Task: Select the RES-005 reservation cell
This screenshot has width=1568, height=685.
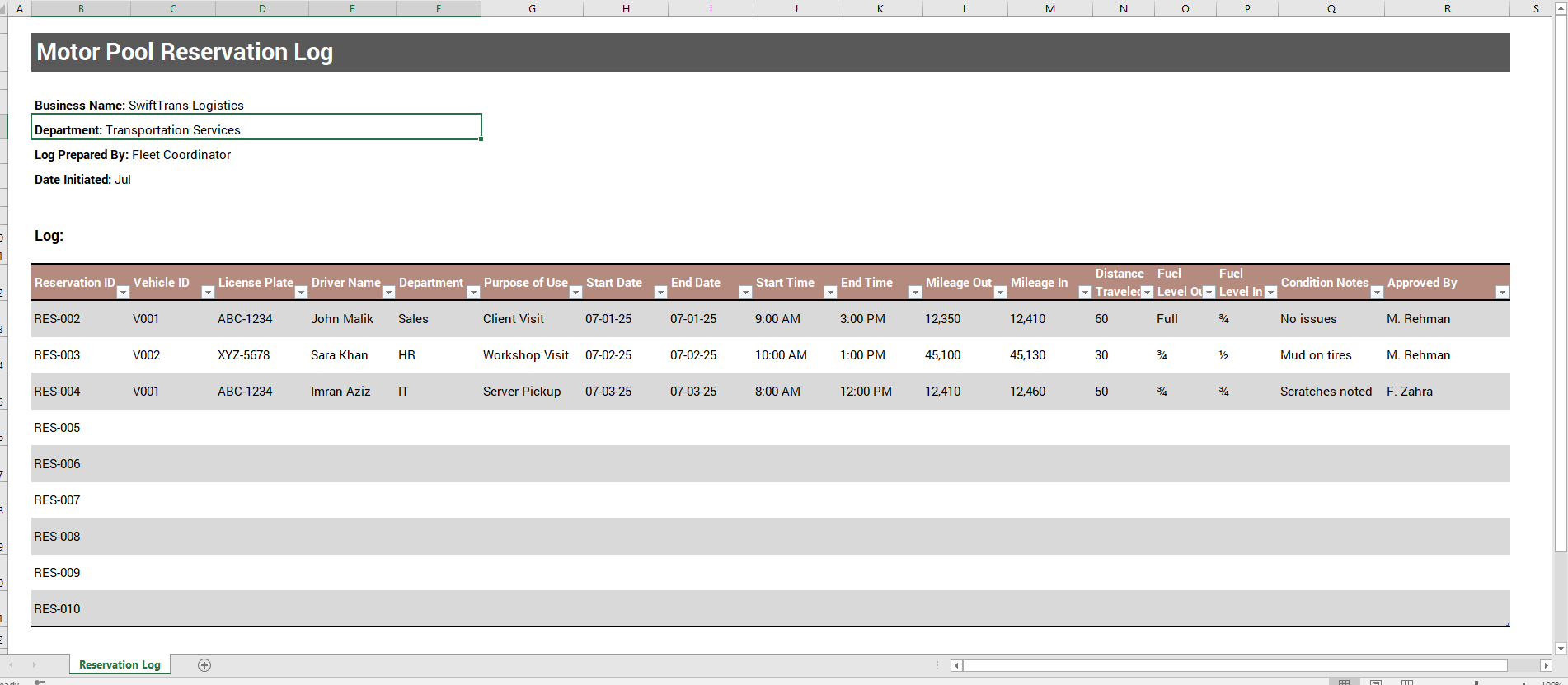Action: click(x=81, y=428)
